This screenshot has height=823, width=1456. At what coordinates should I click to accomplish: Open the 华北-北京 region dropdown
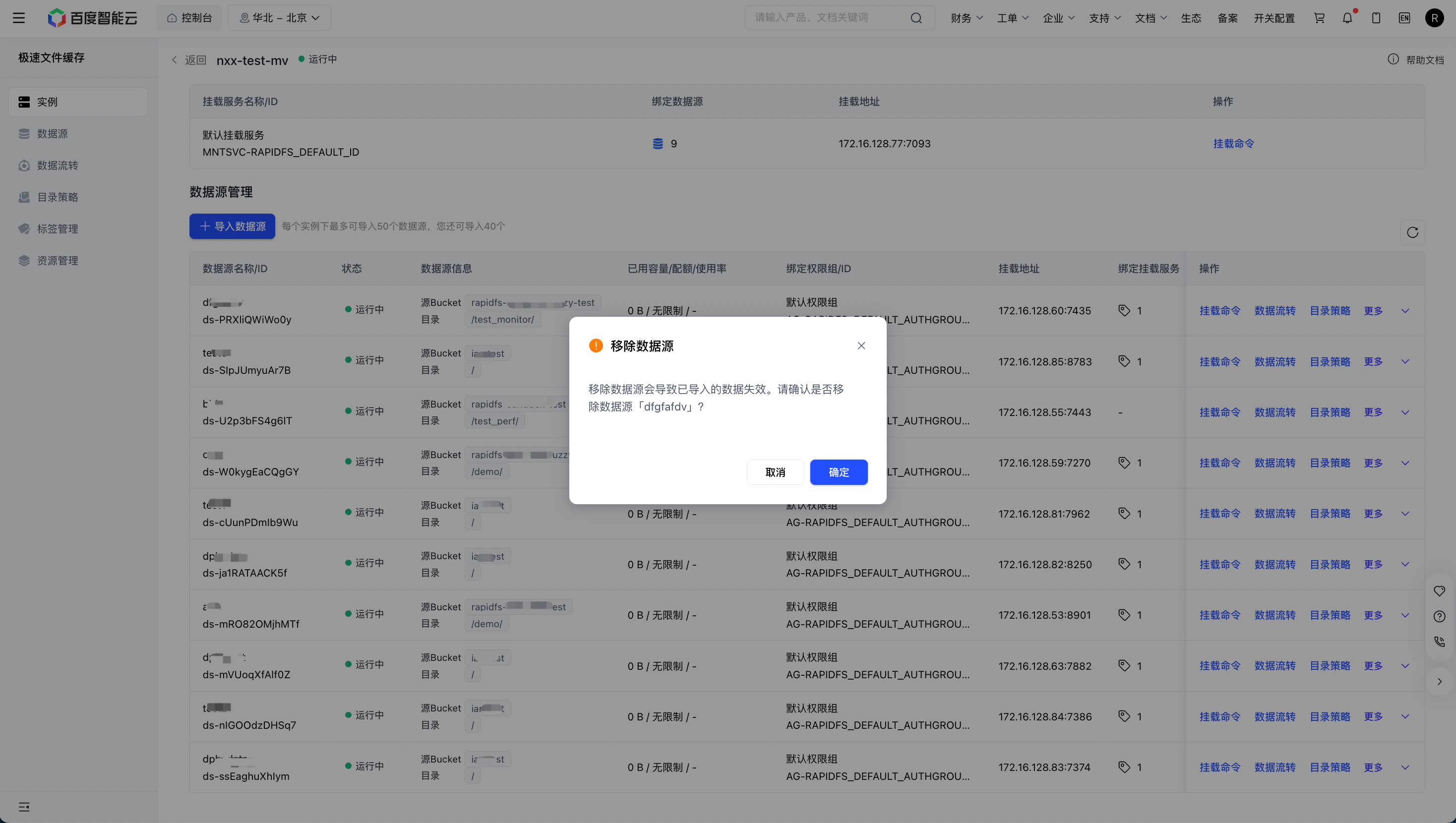pyautogui.click(x=279, y=18)
